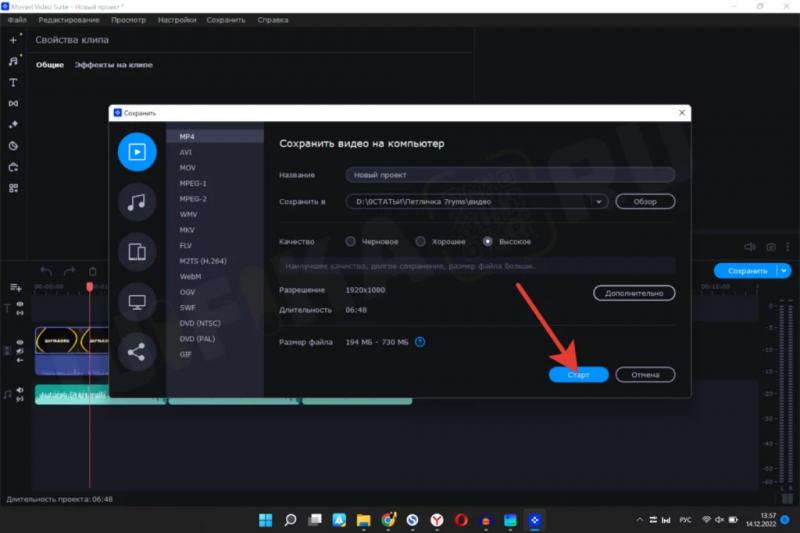Image resolution: width=800 pixels, height=533 pixels.
Task: Click the camera snapshot icon
Action: click(771, 247)
